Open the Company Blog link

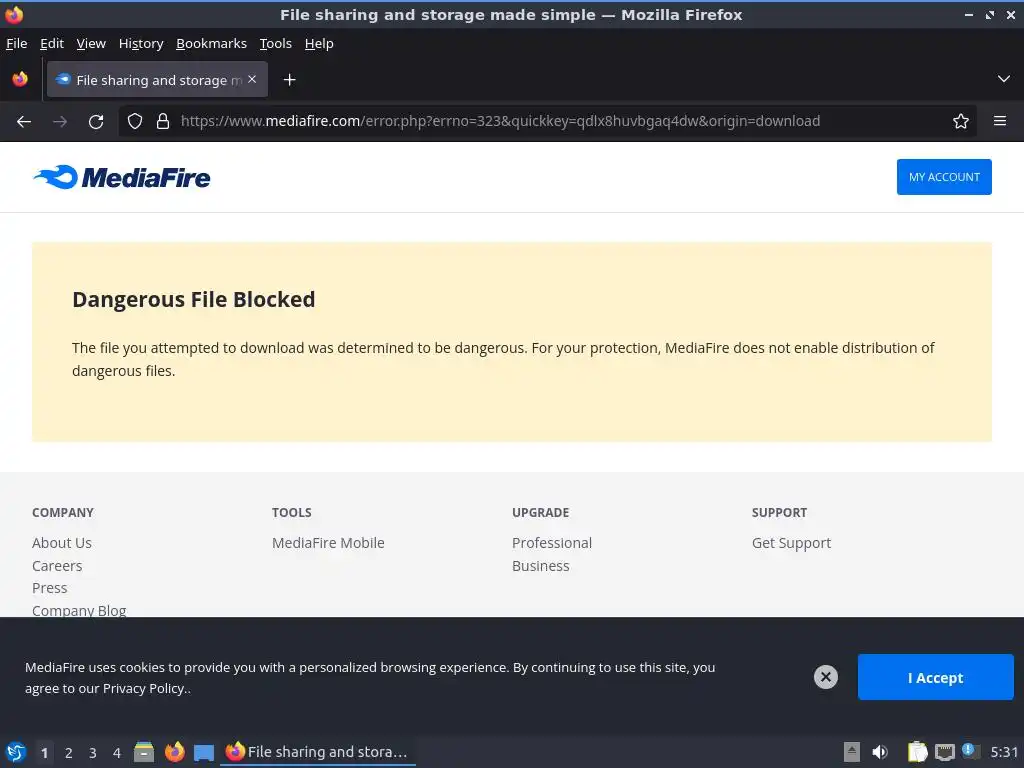(x=79, y=611)
